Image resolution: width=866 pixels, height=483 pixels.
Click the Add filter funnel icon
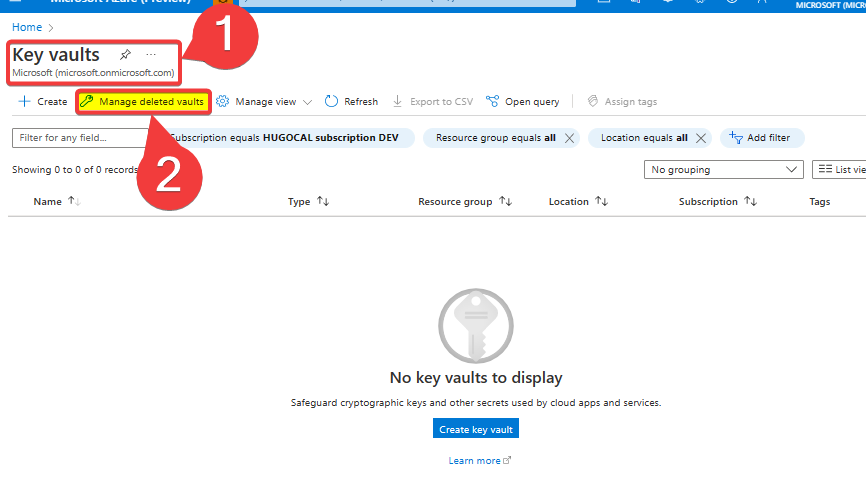coord(736,137)
